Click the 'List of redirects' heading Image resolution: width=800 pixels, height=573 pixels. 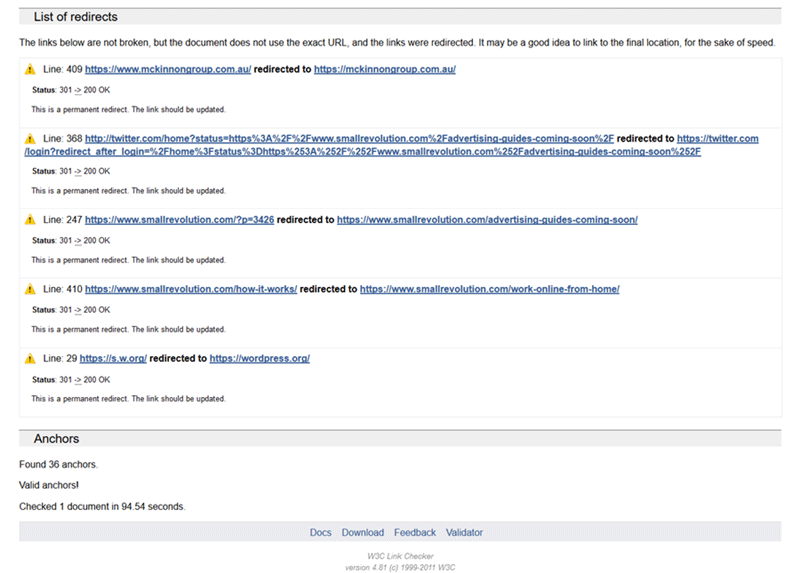click(76, 17)
